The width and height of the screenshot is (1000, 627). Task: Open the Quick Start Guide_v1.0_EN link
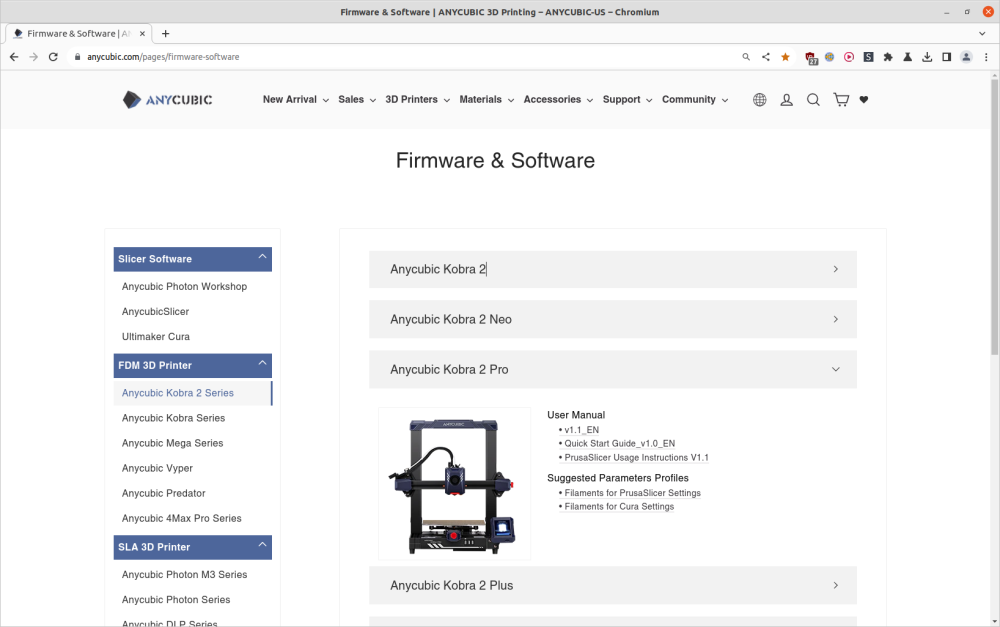(x=619, y=444)
